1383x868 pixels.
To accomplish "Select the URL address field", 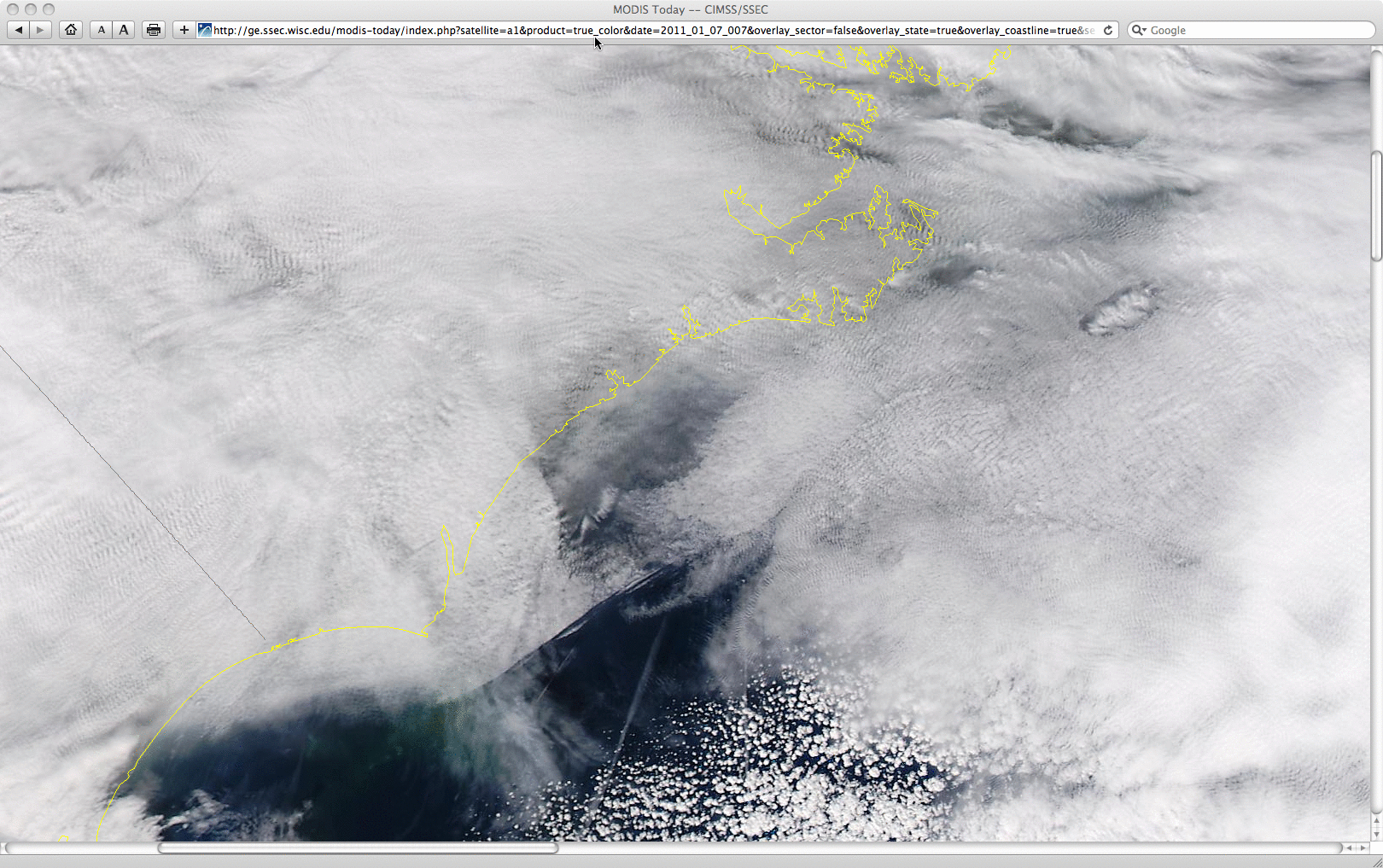I will coord(649,30).
